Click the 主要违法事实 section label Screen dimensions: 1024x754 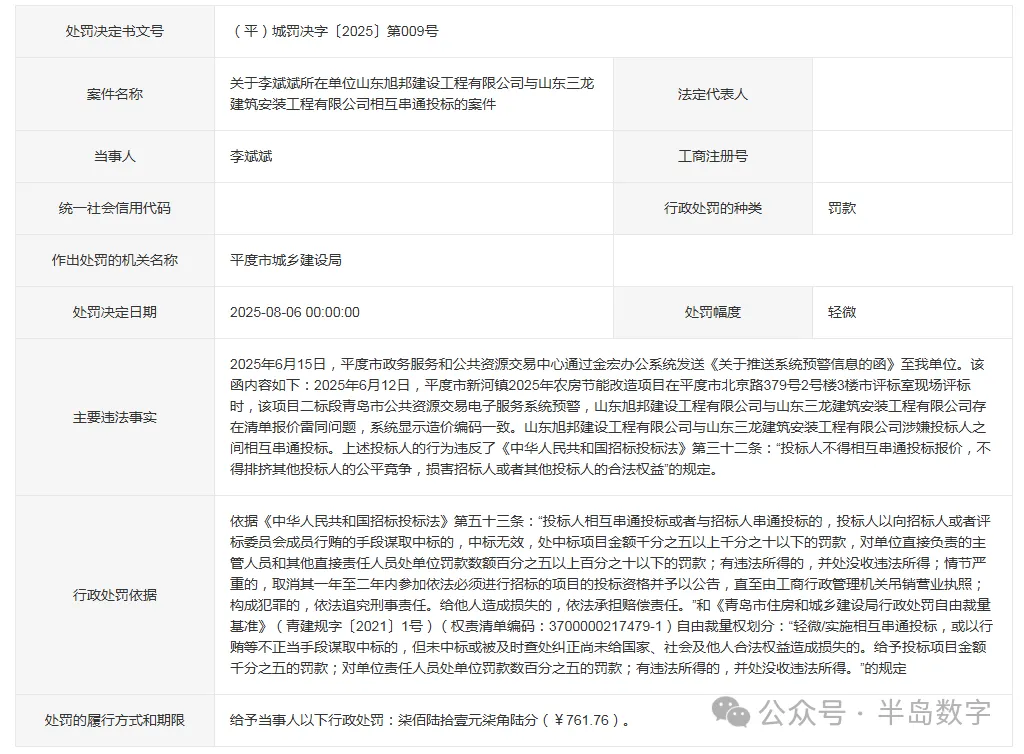(114, 417)
